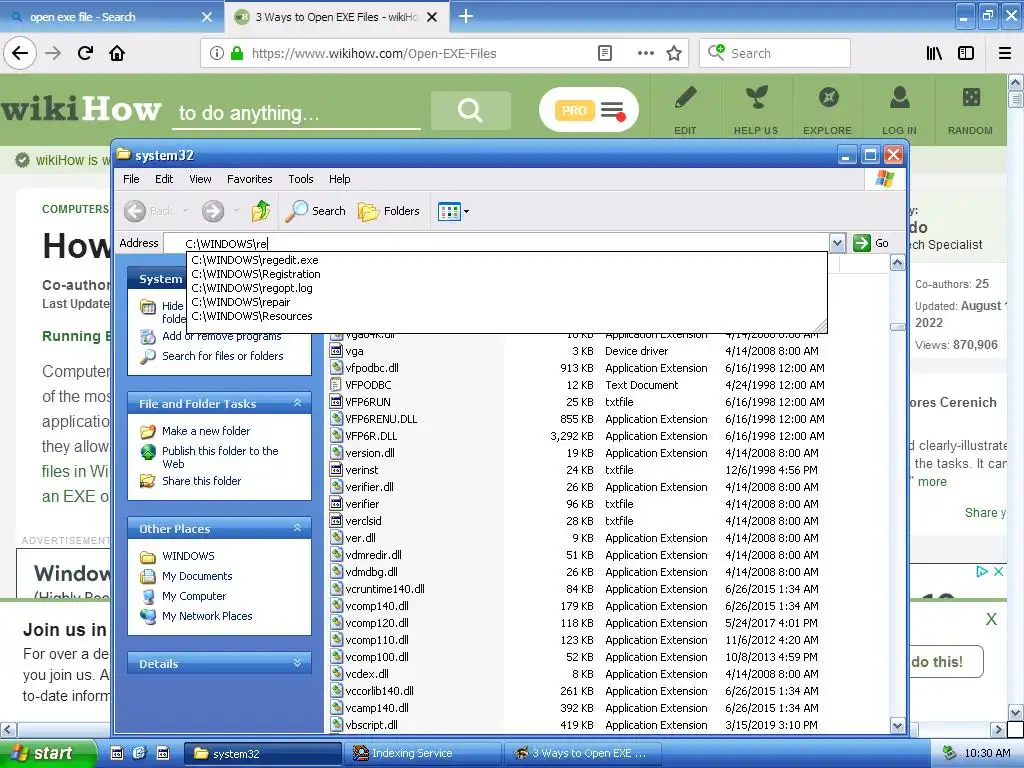Select C:\WINDOWS\regopt.log suggestion
This screenshot has height=768, width=1024.
(251, 288)
